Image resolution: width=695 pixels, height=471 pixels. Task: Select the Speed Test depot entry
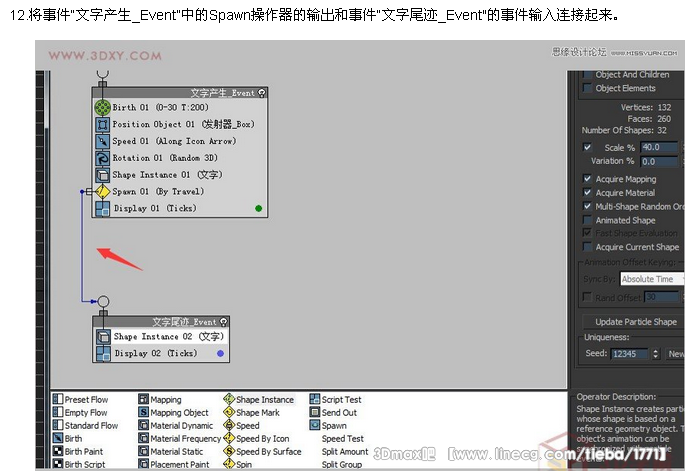[x=343, y=439]
